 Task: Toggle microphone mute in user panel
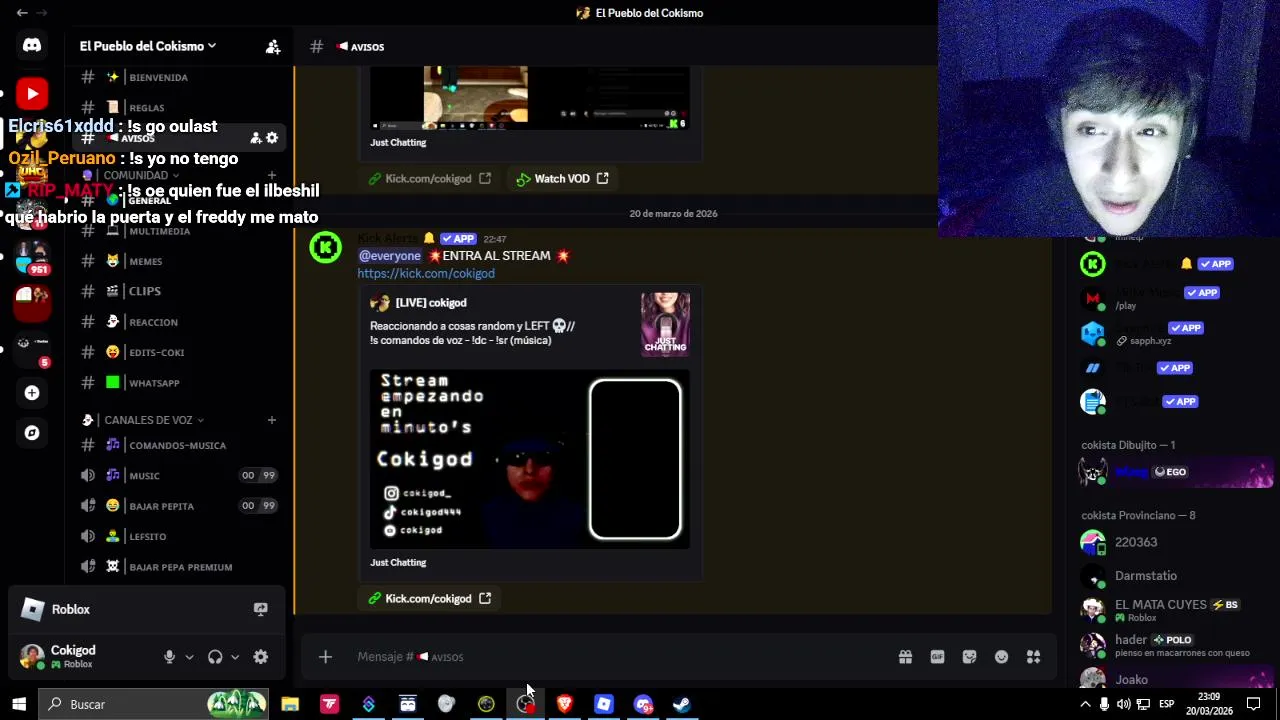169,657
